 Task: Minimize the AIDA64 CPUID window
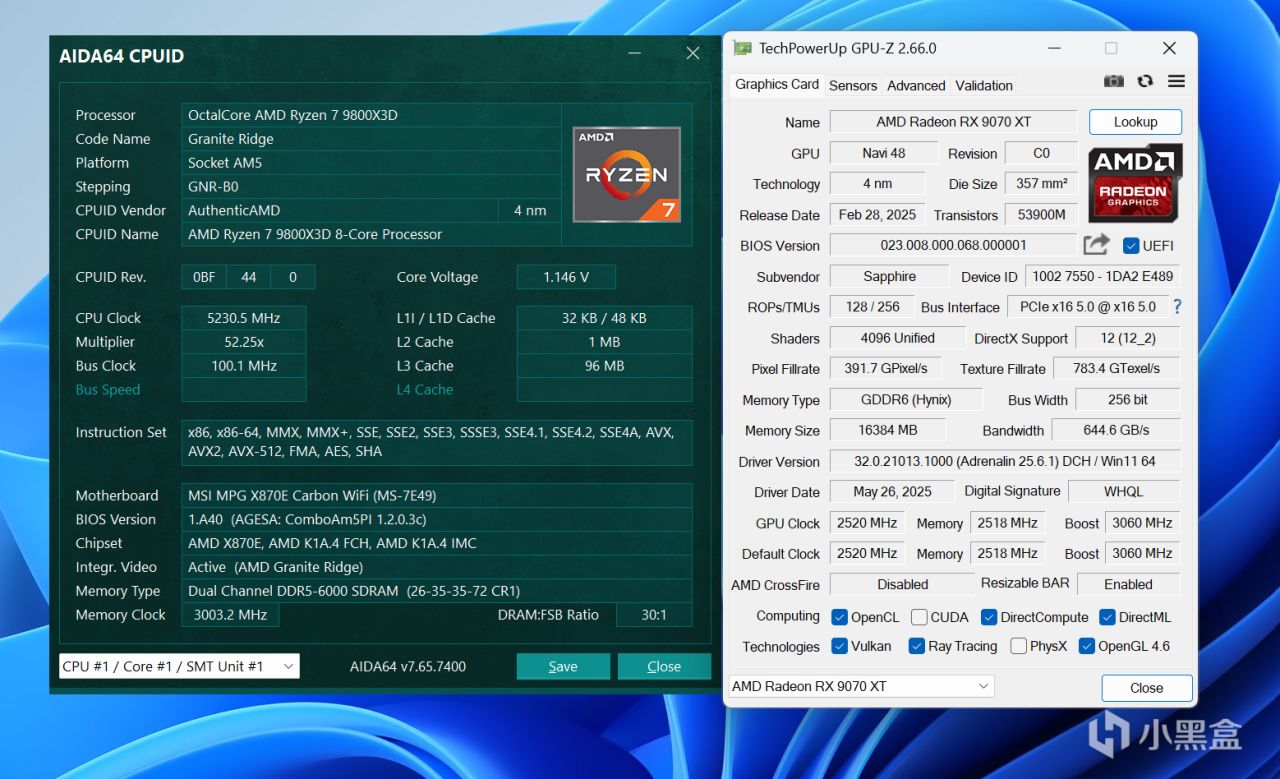[634, 54]
